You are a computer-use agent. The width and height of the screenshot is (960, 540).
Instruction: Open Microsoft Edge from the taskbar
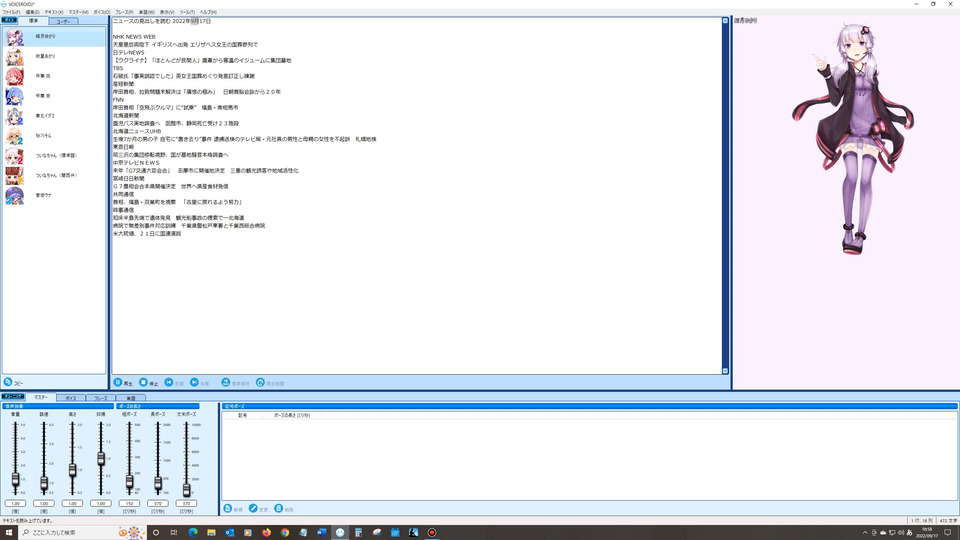[193, 532]
